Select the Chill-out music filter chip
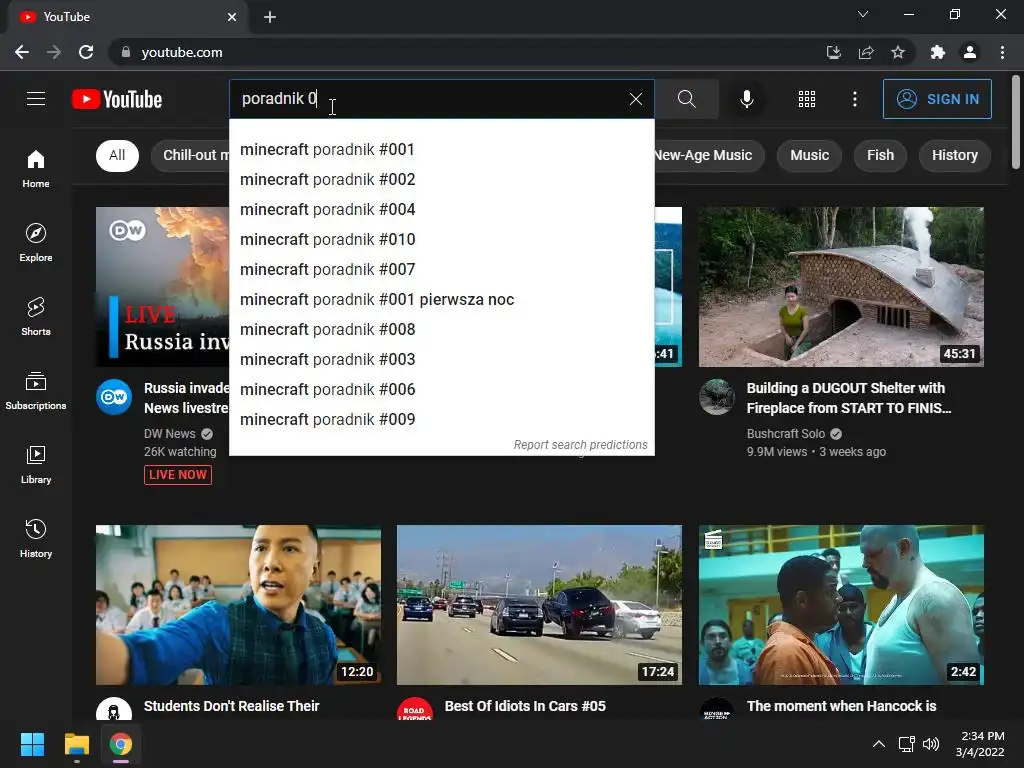 tap(191, 155)
